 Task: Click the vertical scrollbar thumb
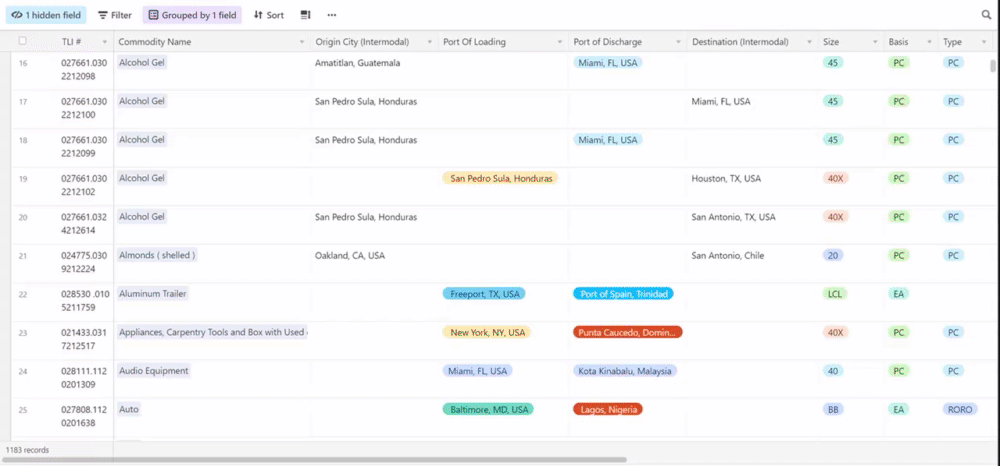tap(992, 66)
